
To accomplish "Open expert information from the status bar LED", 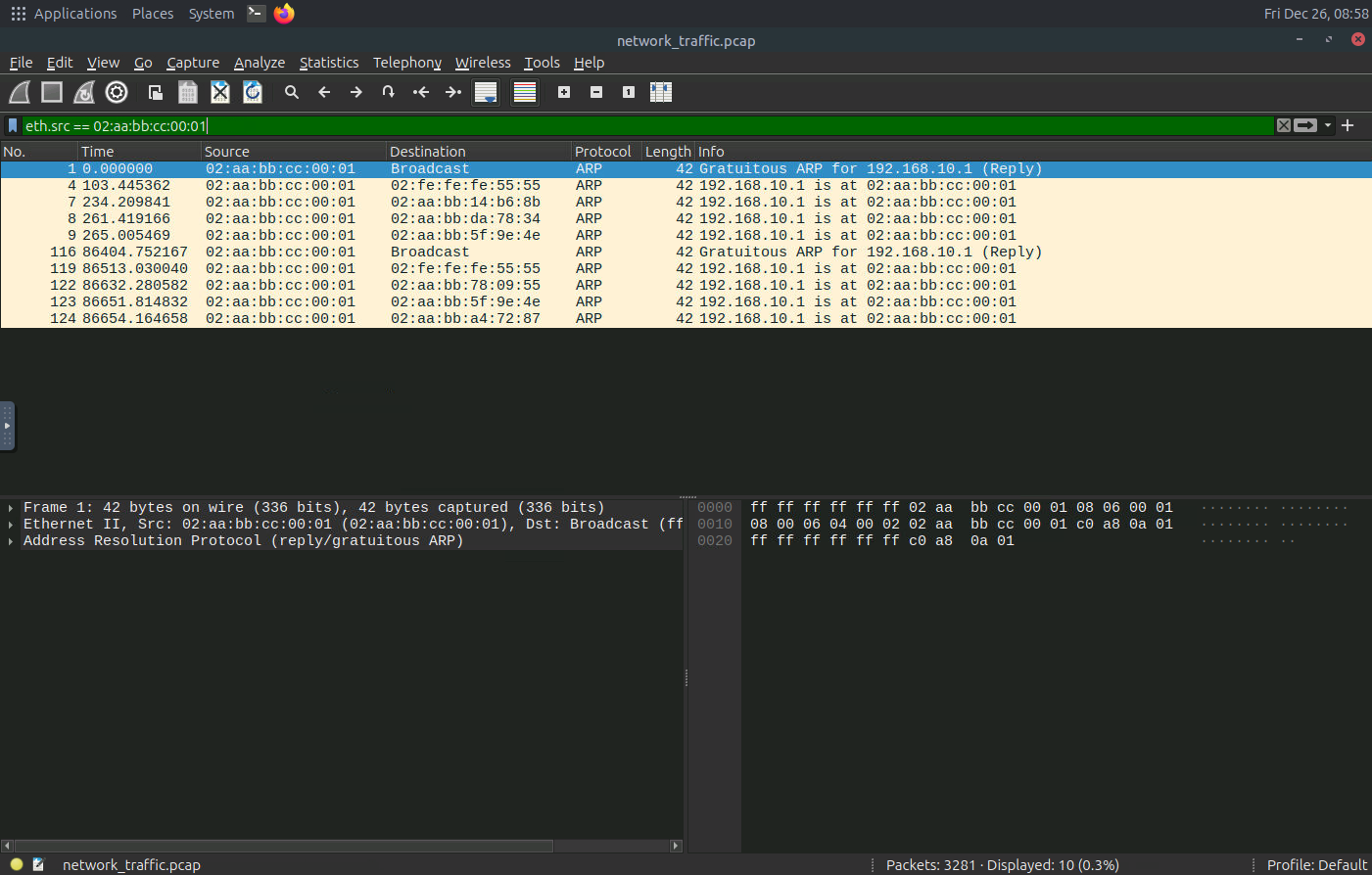I will click(x=17, y=864).
